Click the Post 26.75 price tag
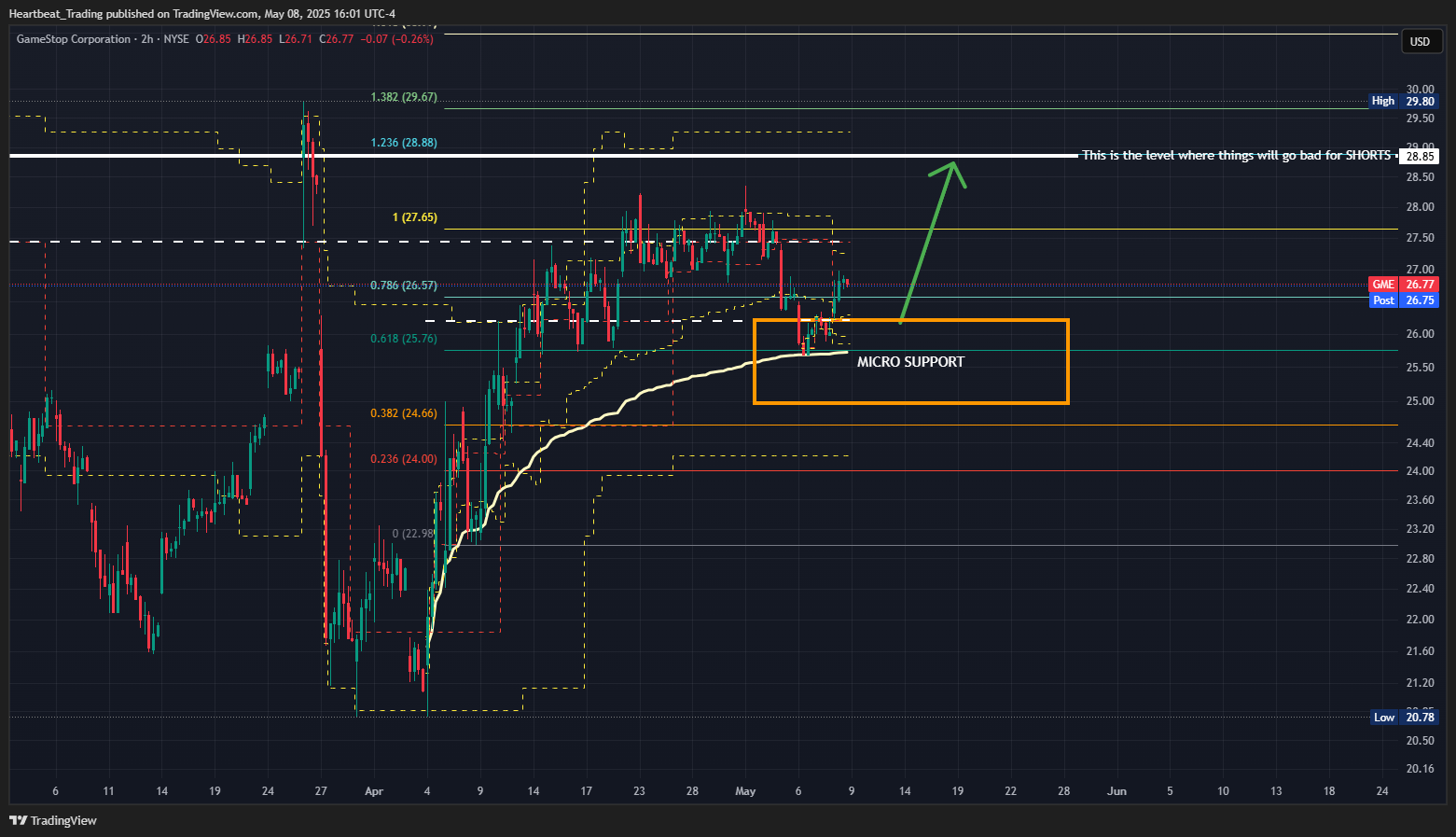 [1403, 300]
